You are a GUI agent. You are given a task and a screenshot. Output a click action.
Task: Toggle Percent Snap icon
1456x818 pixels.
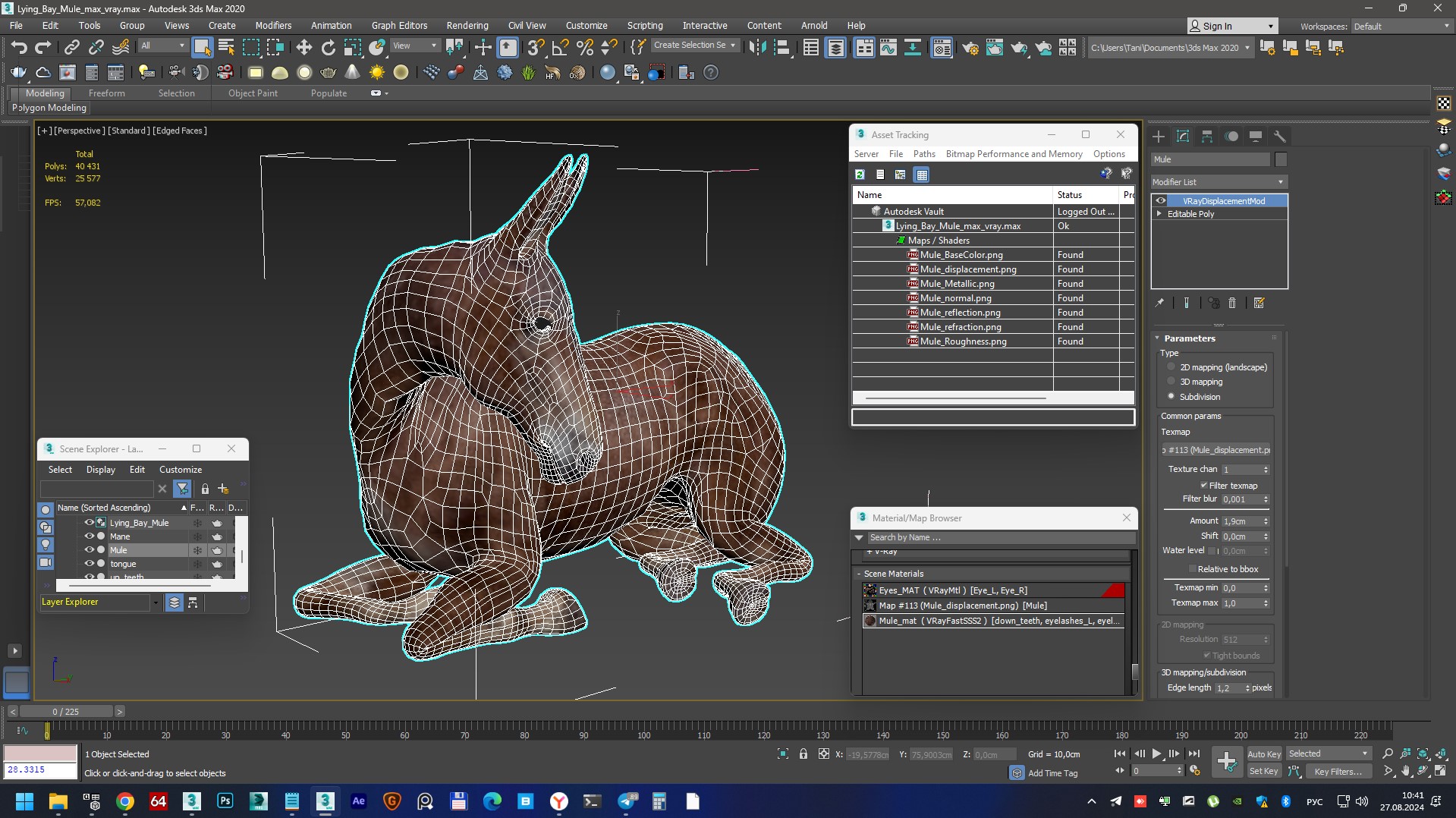(x=584, y=47)
